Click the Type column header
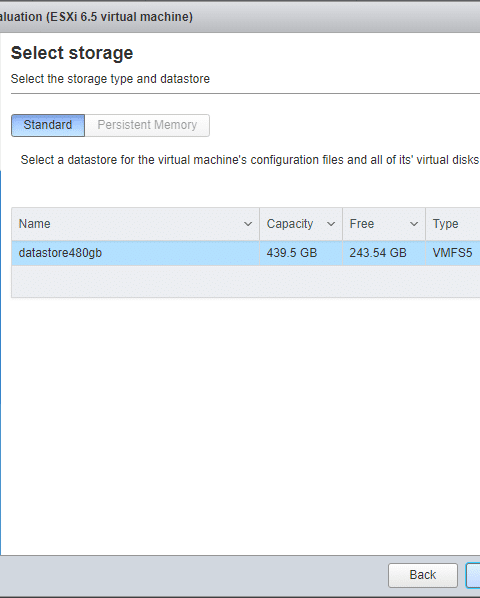Screen dimensions: 480x598 click(x=453, y=224)
